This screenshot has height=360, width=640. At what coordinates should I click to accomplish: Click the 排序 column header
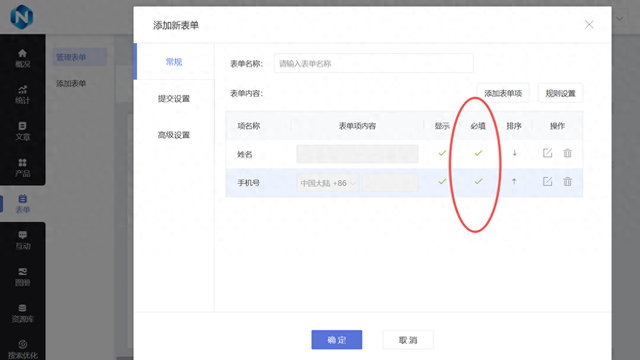[514, 126]
